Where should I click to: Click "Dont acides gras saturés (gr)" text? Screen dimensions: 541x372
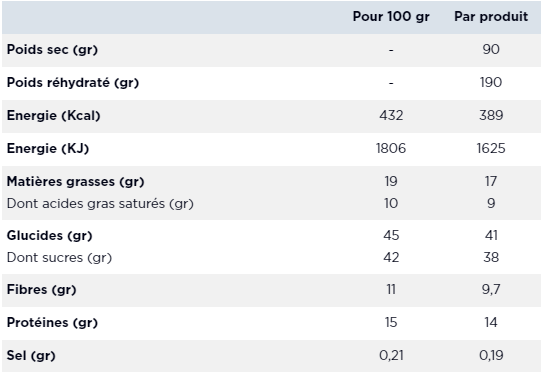coord(100,204)
